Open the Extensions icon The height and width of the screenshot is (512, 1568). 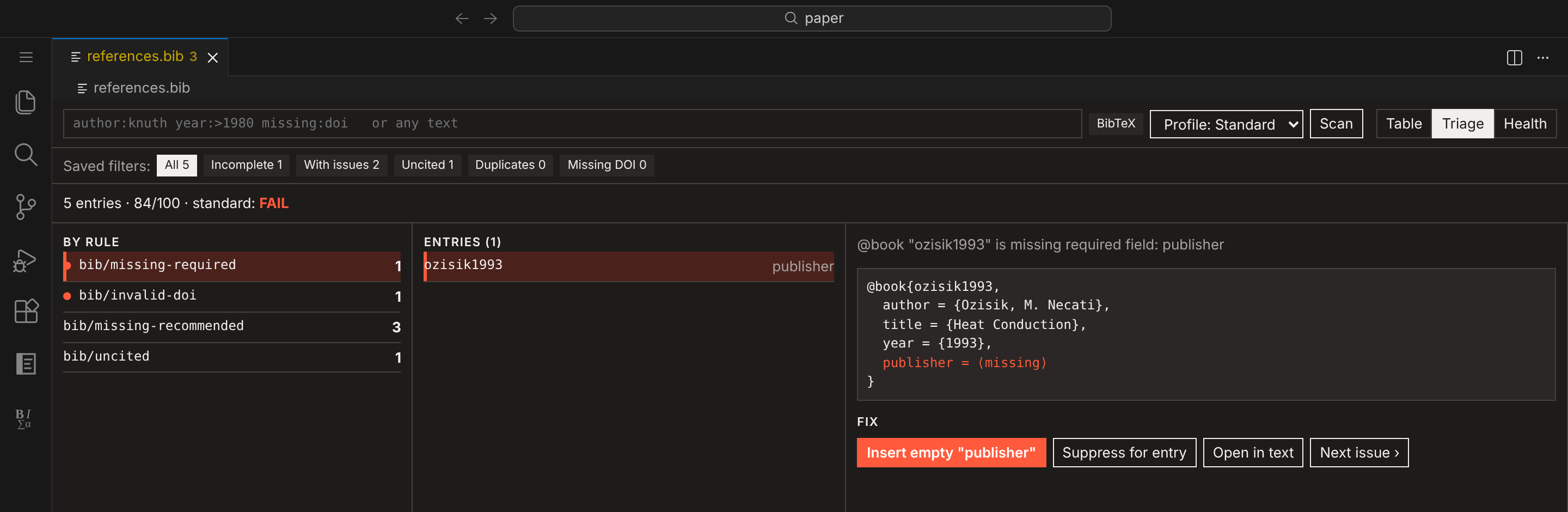(26, 311)
